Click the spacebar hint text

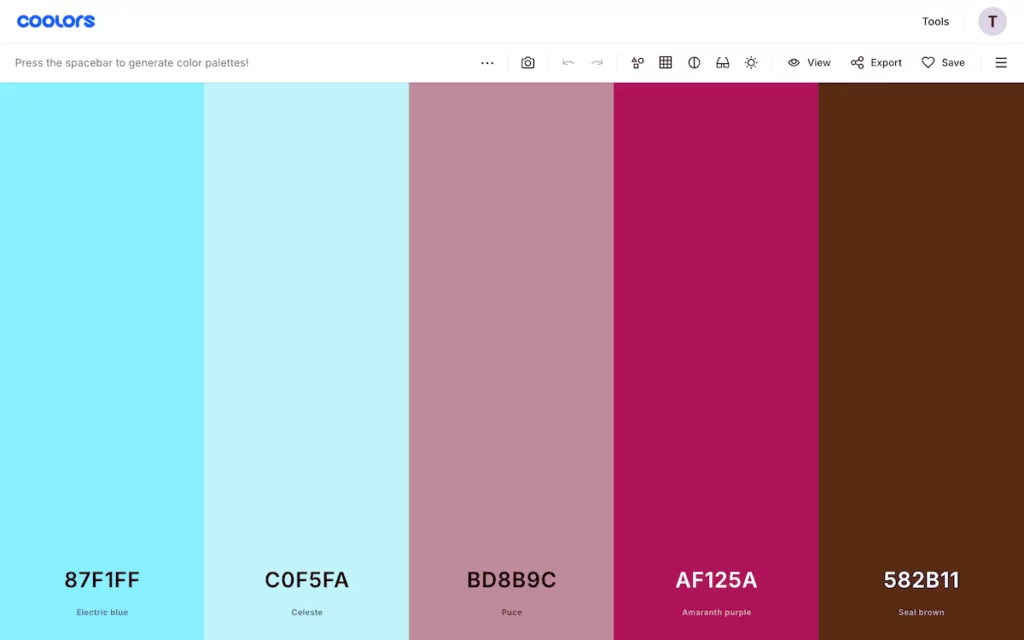coord(132,63)
